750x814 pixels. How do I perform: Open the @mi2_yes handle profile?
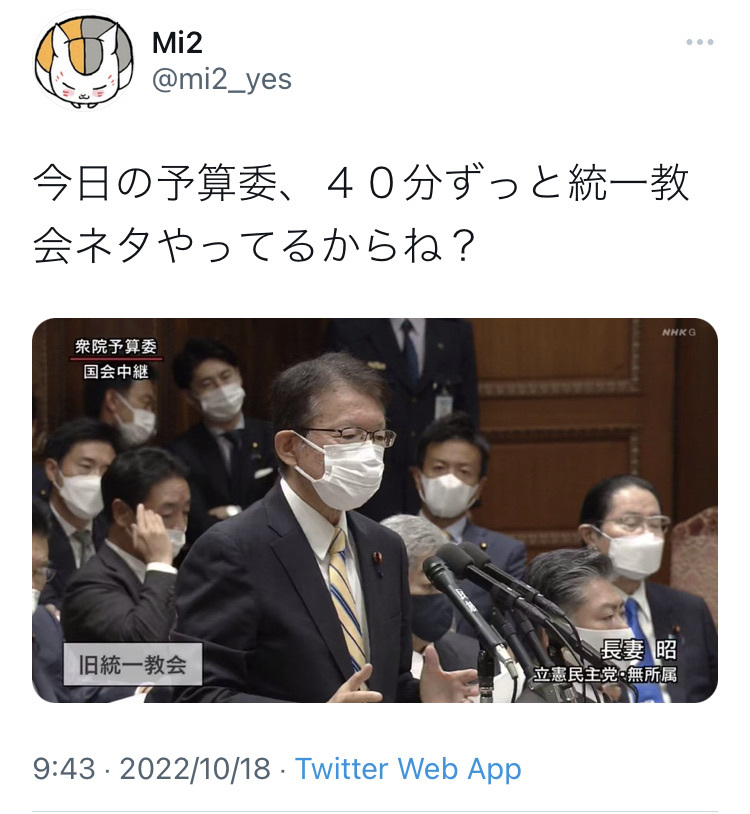[222, 79]
